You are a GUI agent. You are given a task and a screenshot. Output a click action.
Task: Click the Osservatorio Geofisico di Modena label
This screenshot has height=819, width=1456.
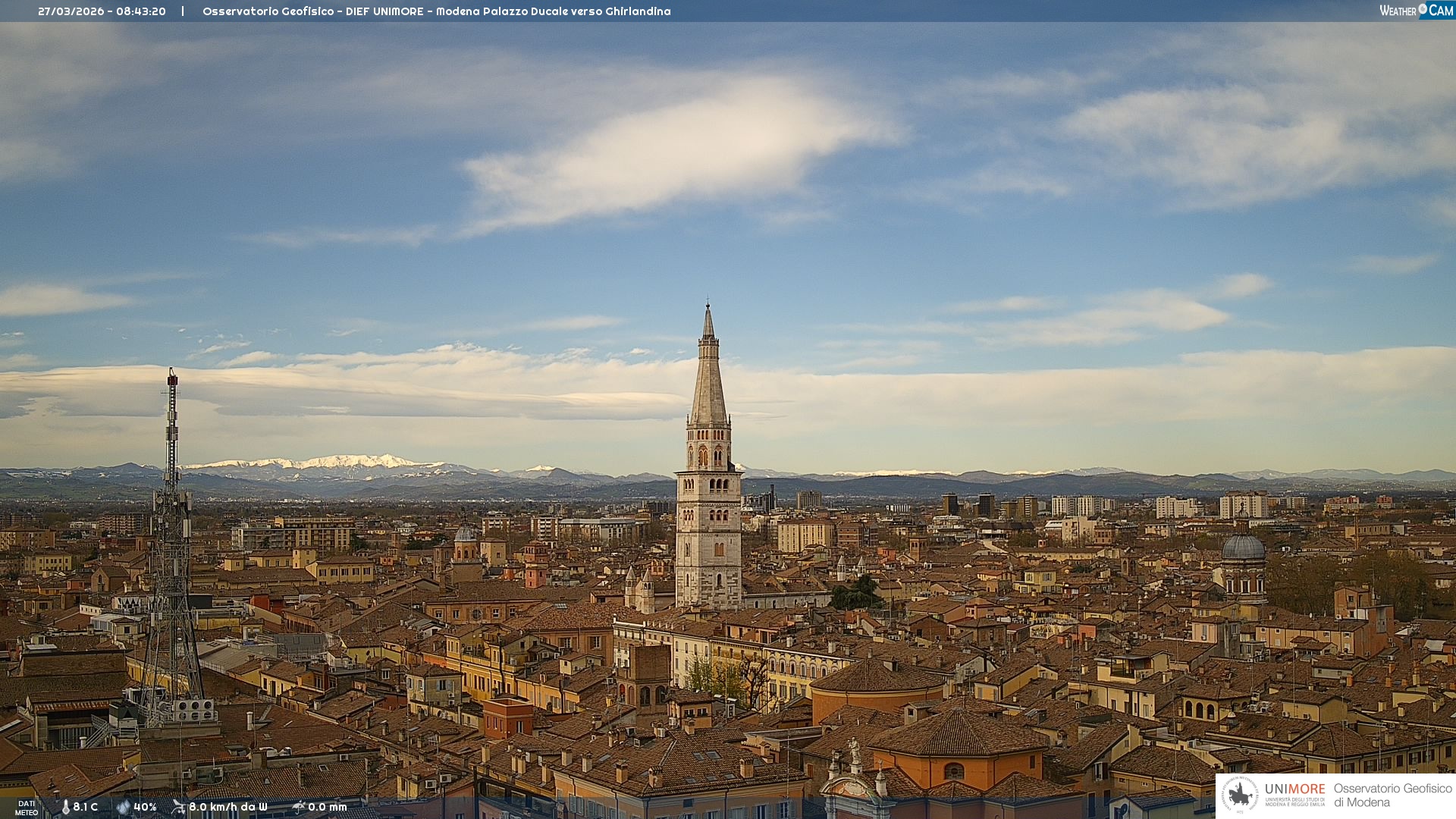1392,795
